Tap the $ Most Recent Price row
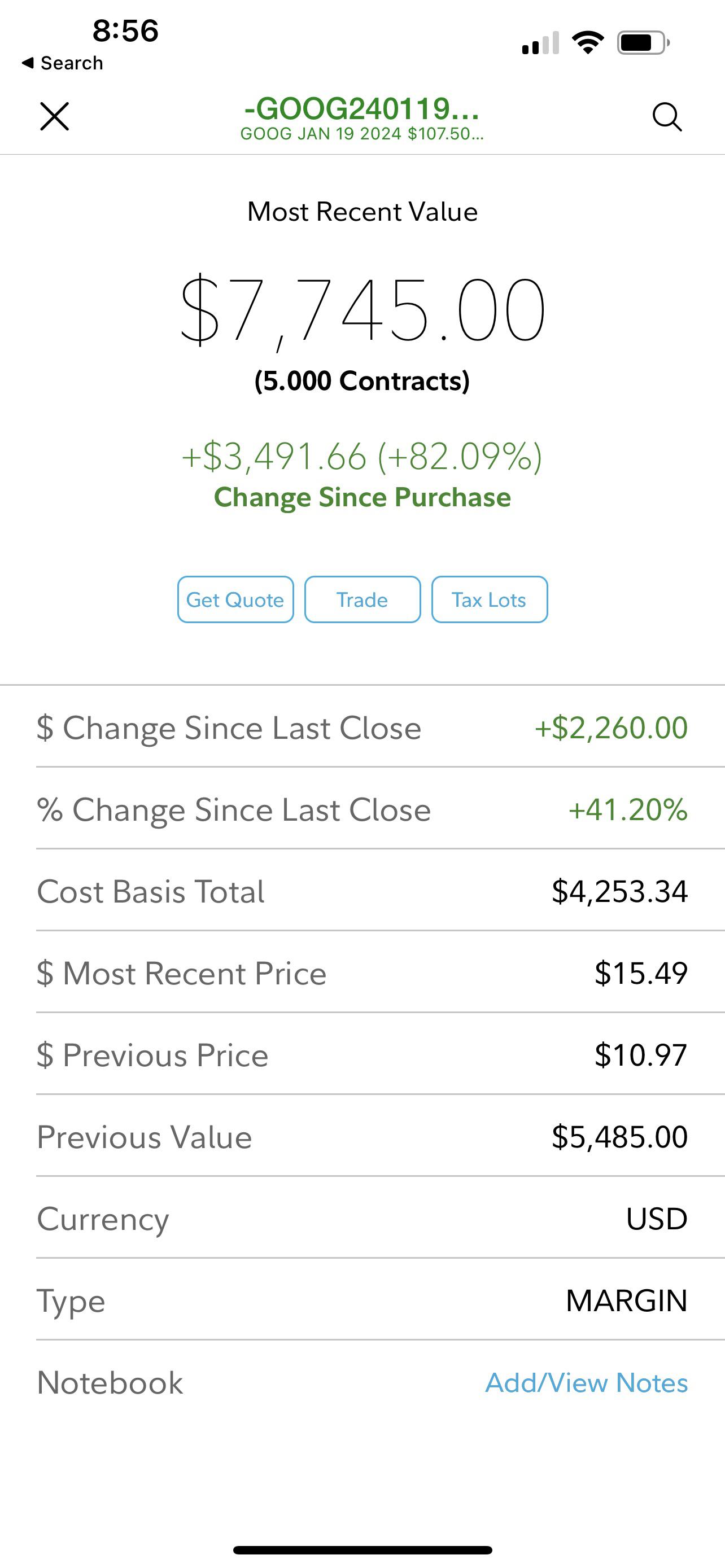This screenshot has height=1568, width=725. tap(362, 973)
